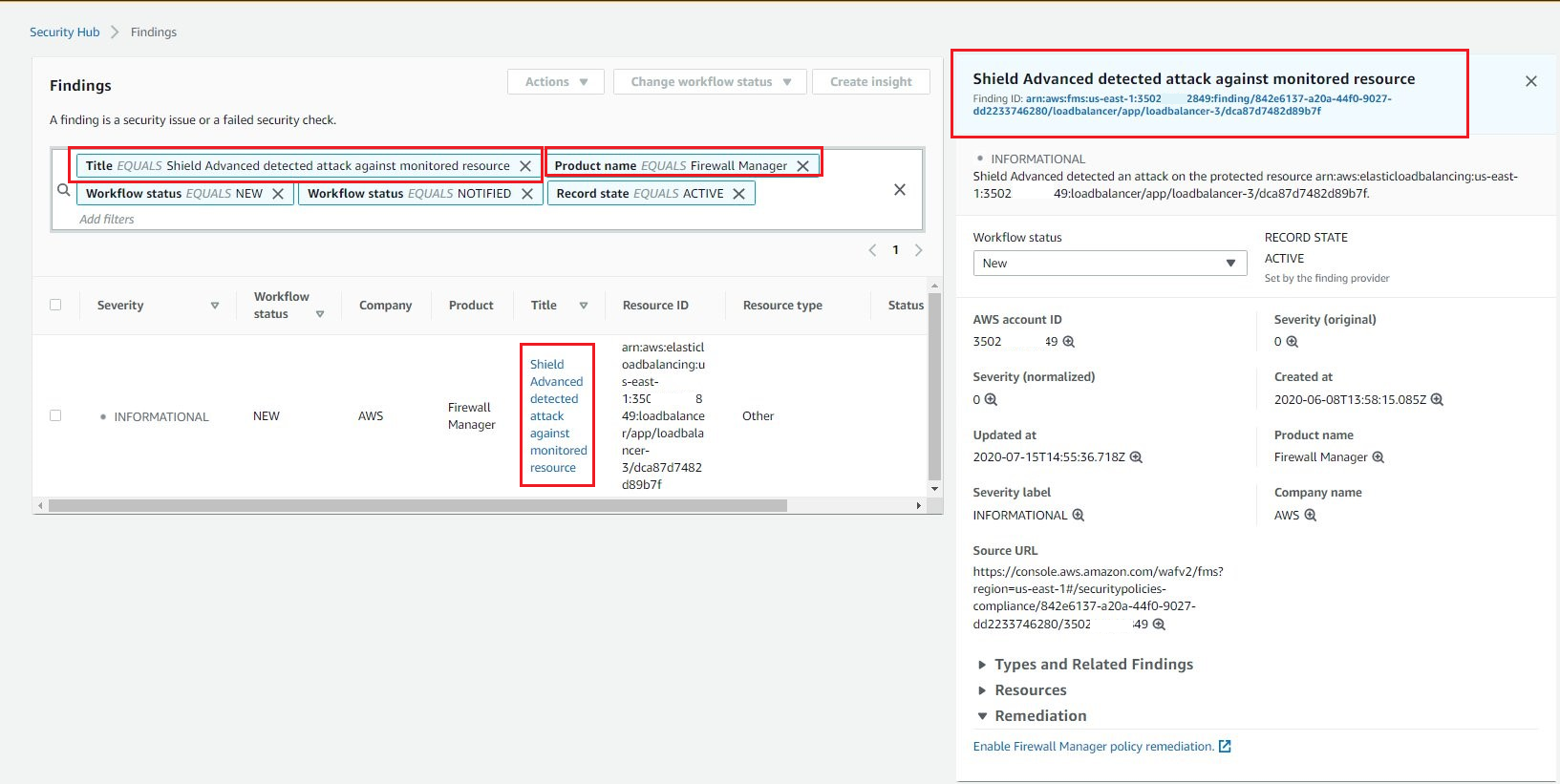Click the ACTIVE record state value
Viewport: 1560px width, 784px height.
[1284, 259]
